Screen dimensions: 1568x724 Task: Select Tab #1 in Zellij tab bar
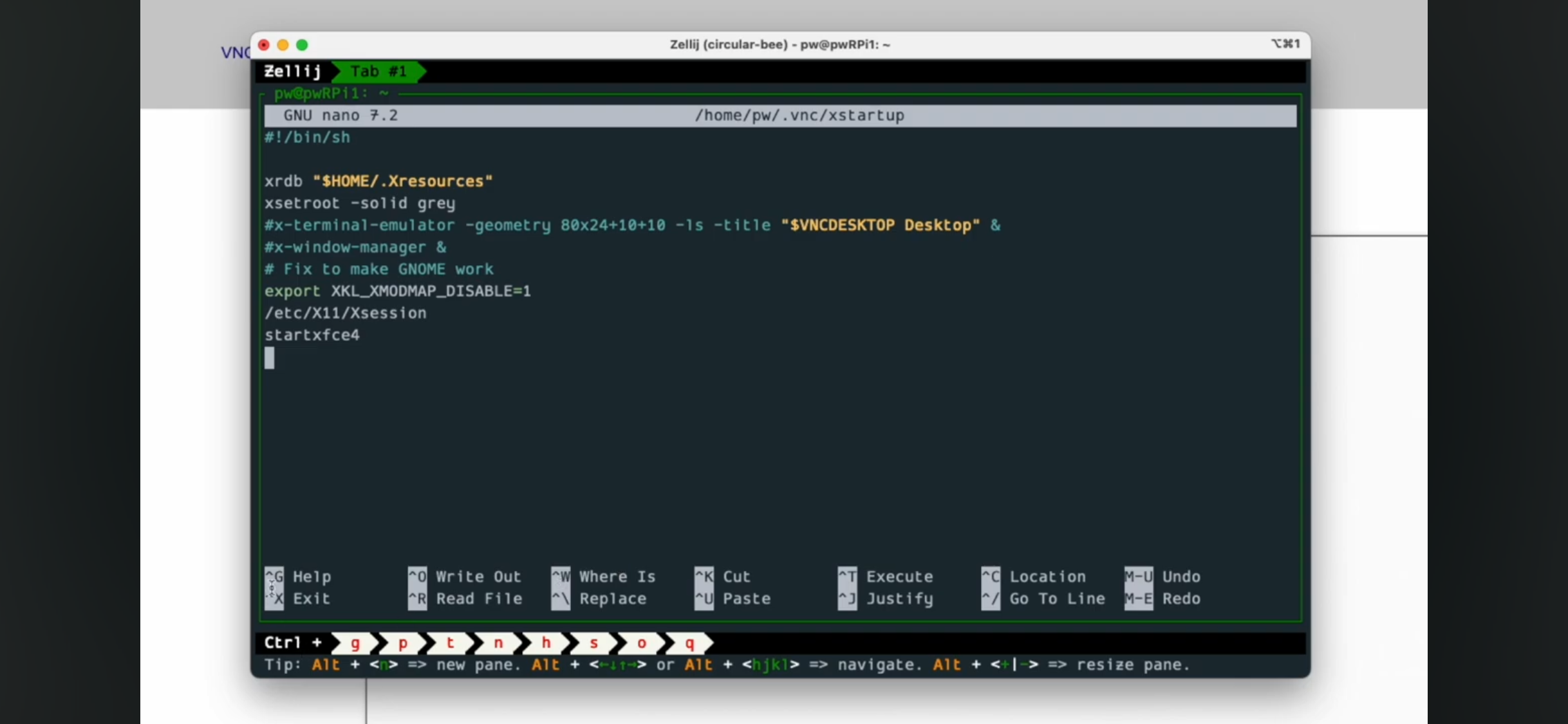378,71
